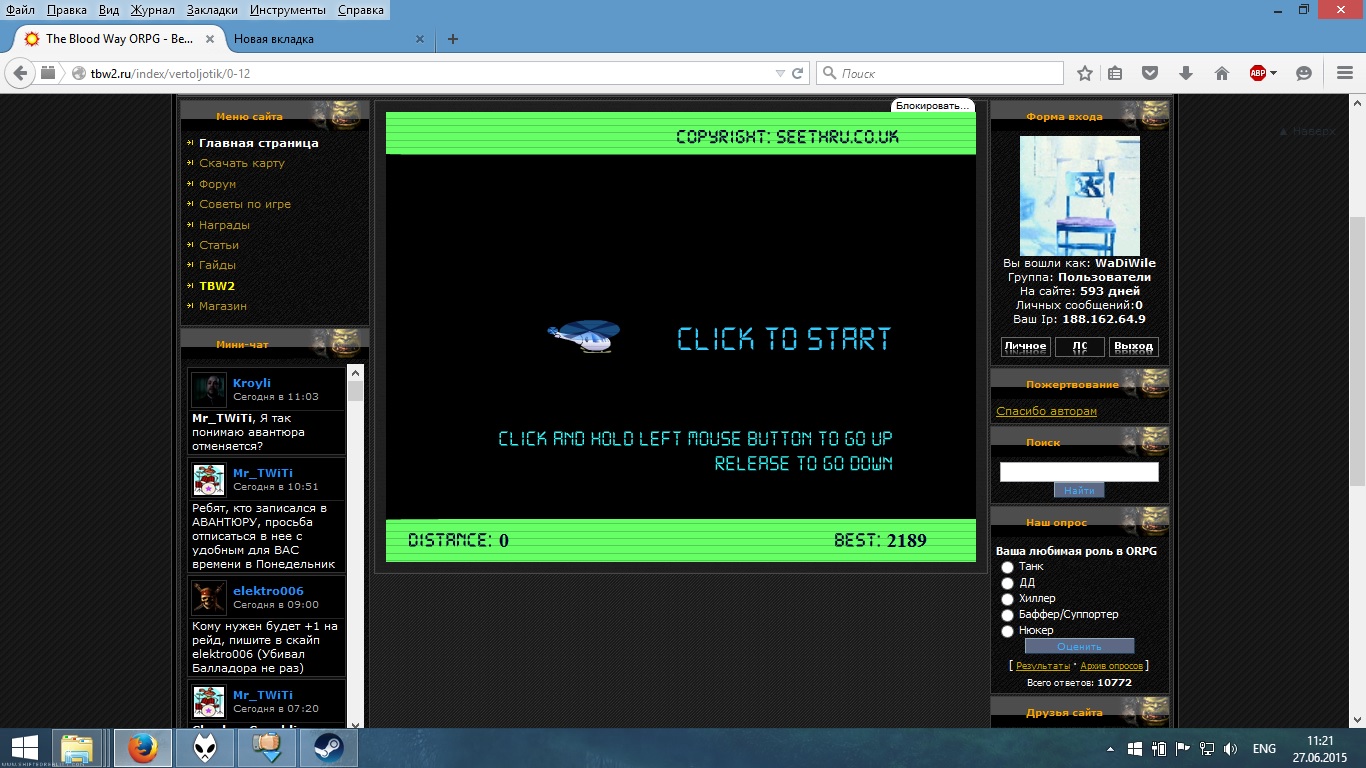Open the downloads arrow icon
Screen dimensions: 1366x768
(x=1186, y=73)
